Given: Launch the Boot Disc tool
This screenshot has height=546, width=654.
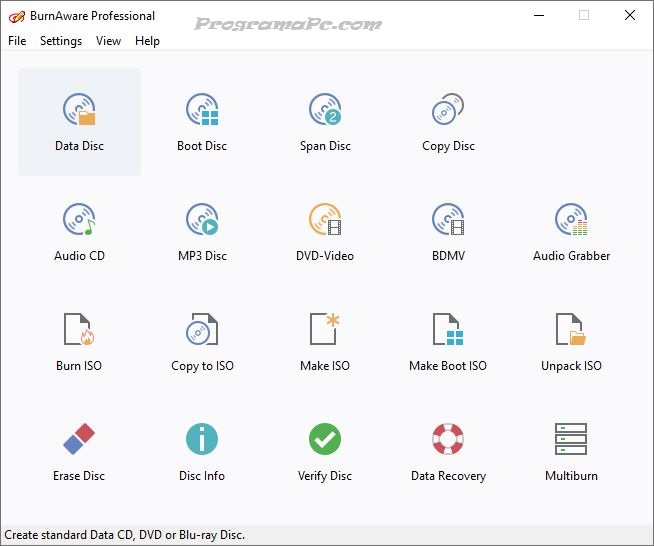Looking at the screenshot, I should pyautogui.click(x=202, y=111).
